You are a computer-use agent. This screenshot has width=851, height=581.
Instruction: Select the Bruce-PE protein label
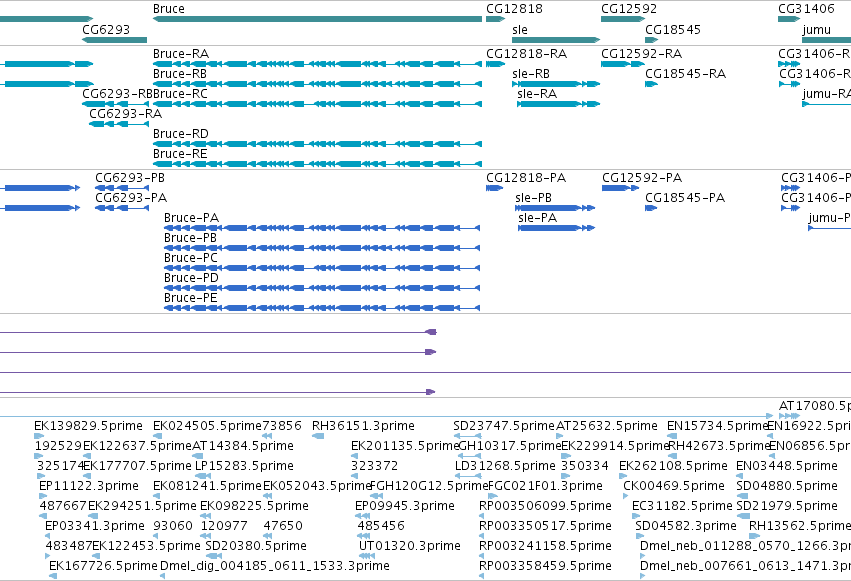[x=190, y=298]
